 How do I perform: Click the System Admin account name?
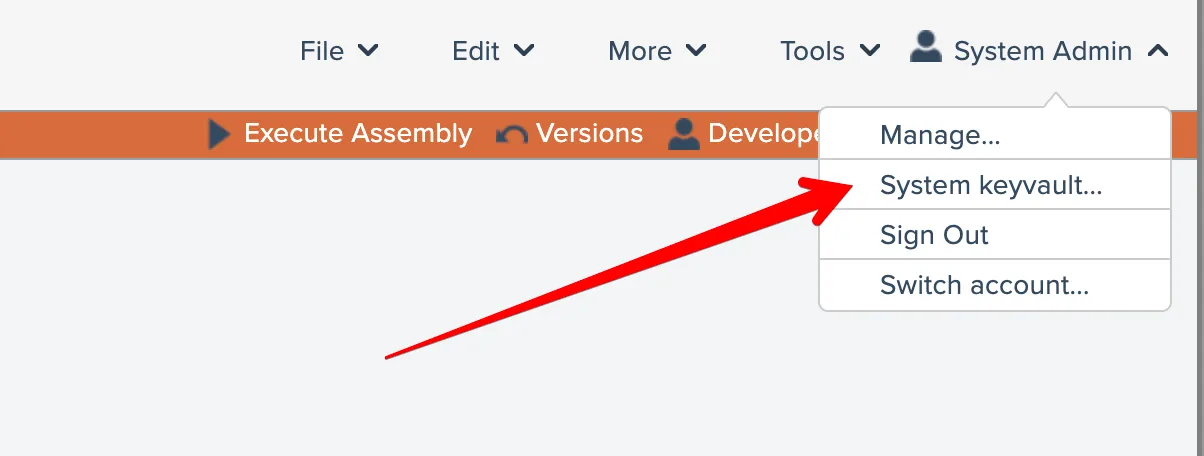(1043, 51)
